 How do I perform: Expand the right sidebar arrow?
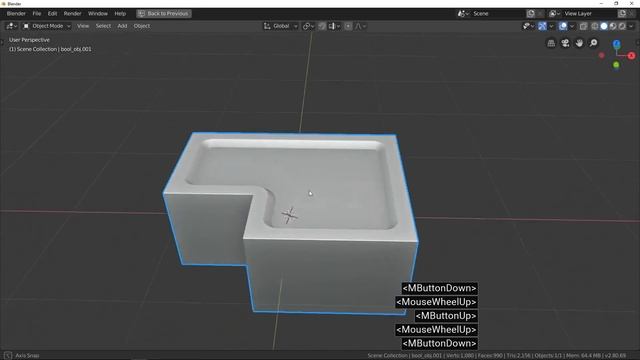[x=638, y=42]
